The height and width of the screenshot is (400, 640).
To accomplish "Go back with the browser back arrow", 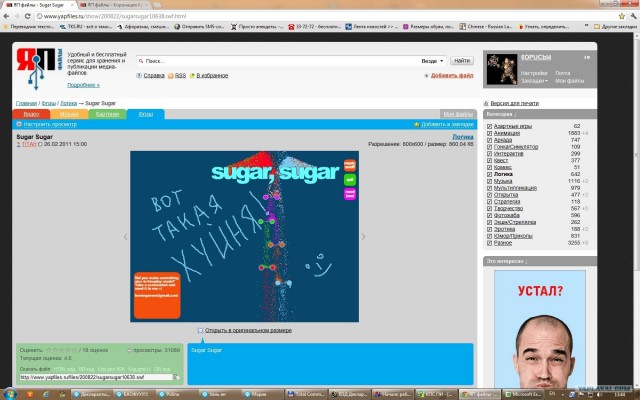I will click(x=6, y=16).
